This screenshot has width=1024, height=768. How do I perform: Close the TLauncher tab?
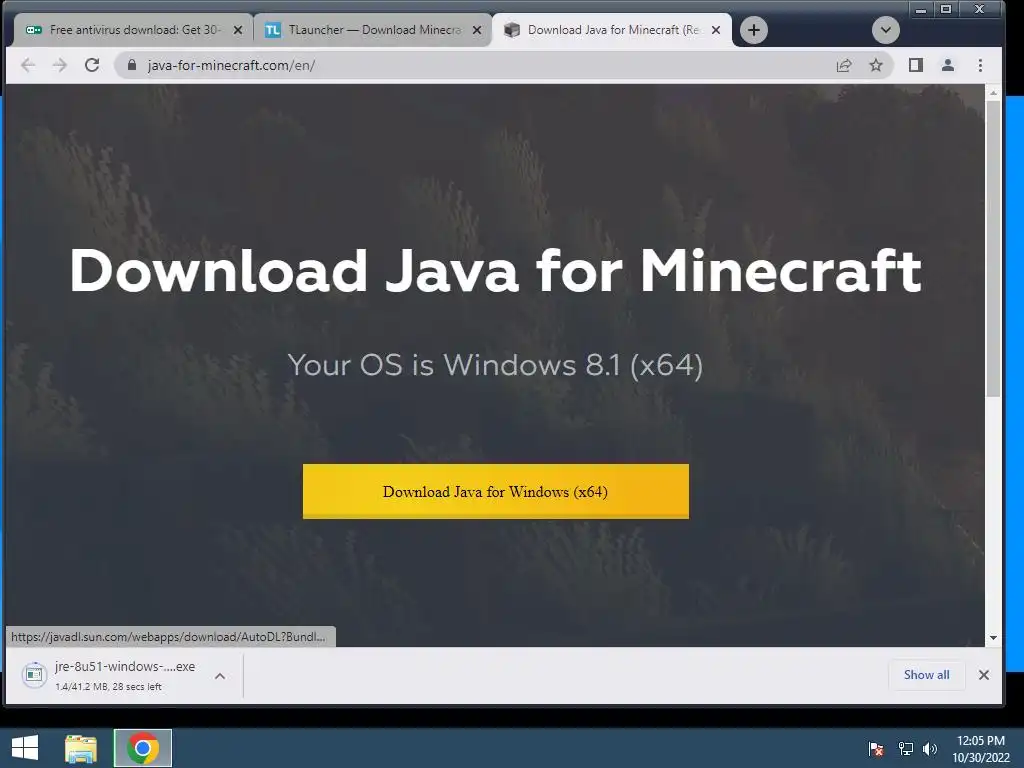tap(477, 30)
